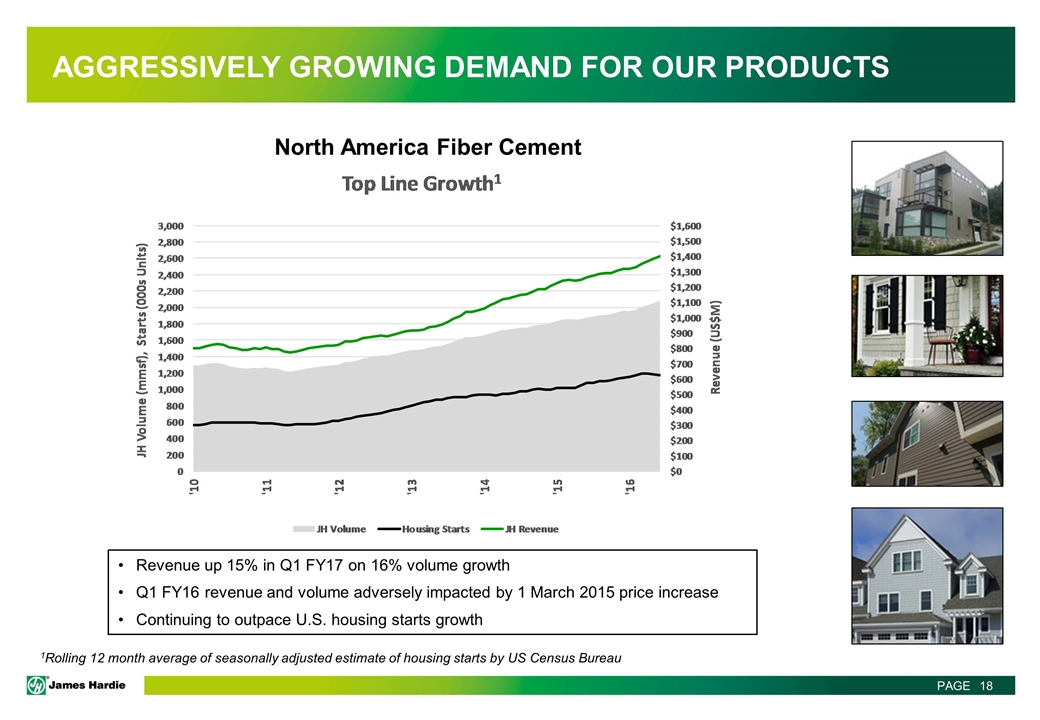The image size is (1040, 720).
Task: Open the brown siding close-up photo
Action: pos(927,444)
